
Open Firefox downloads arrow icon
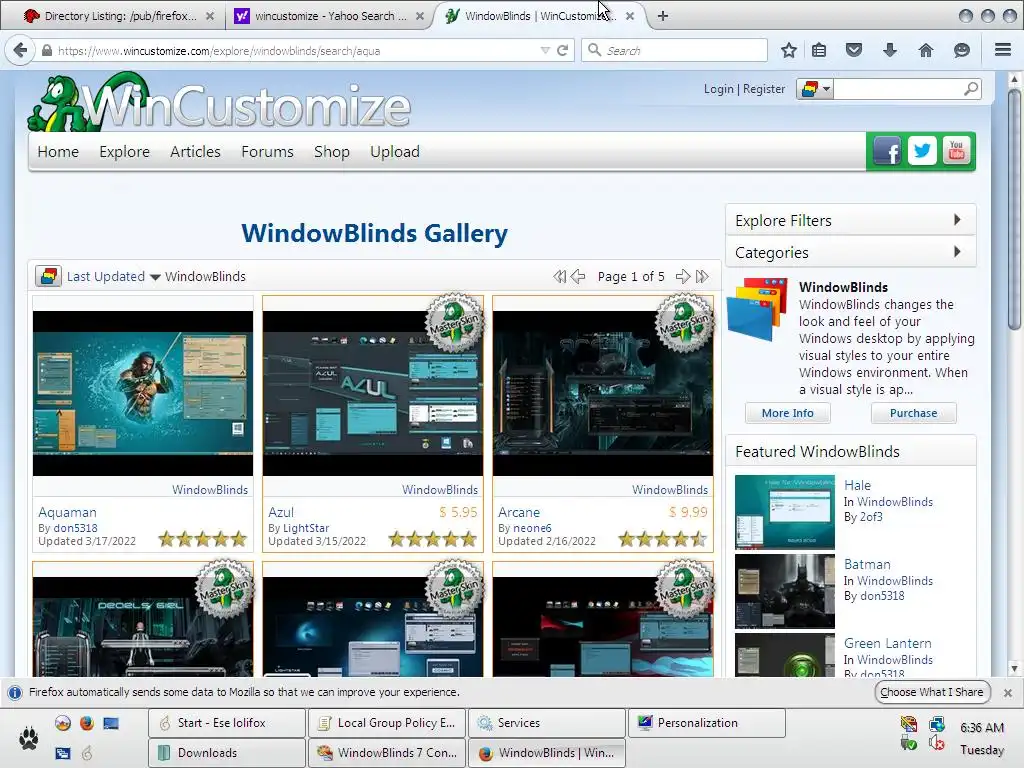(889, 50)
